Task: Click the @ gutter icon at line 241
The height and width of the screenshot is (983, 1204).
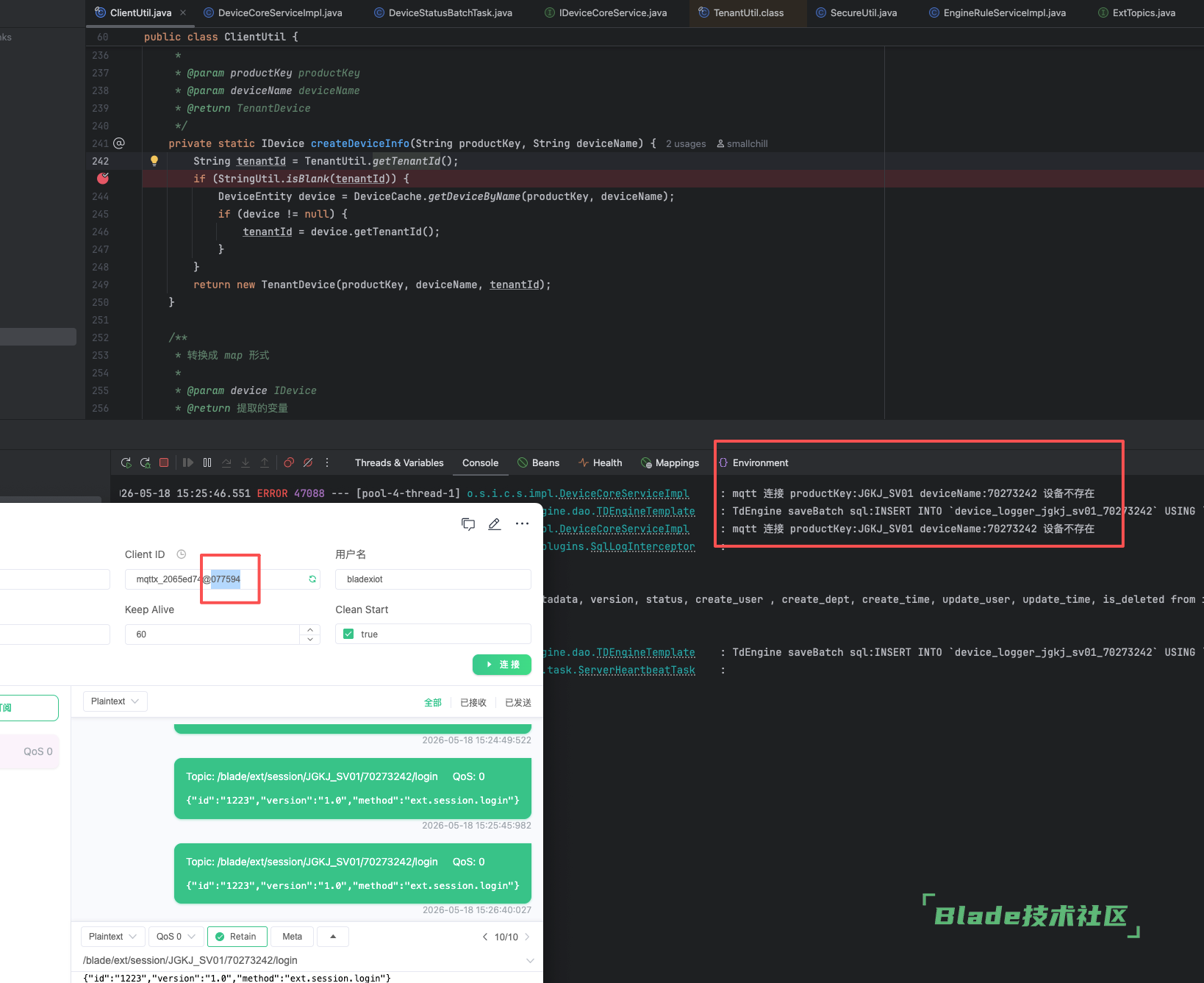Action: [x=119, y=143]
